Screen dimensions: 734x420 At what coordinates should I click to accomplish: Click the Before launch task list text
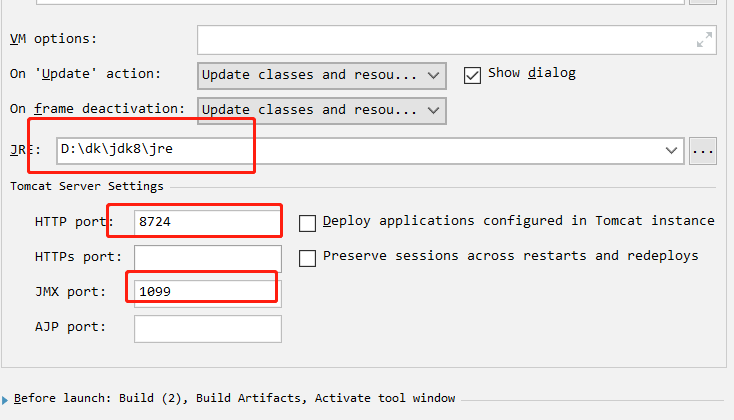(235, 398)
